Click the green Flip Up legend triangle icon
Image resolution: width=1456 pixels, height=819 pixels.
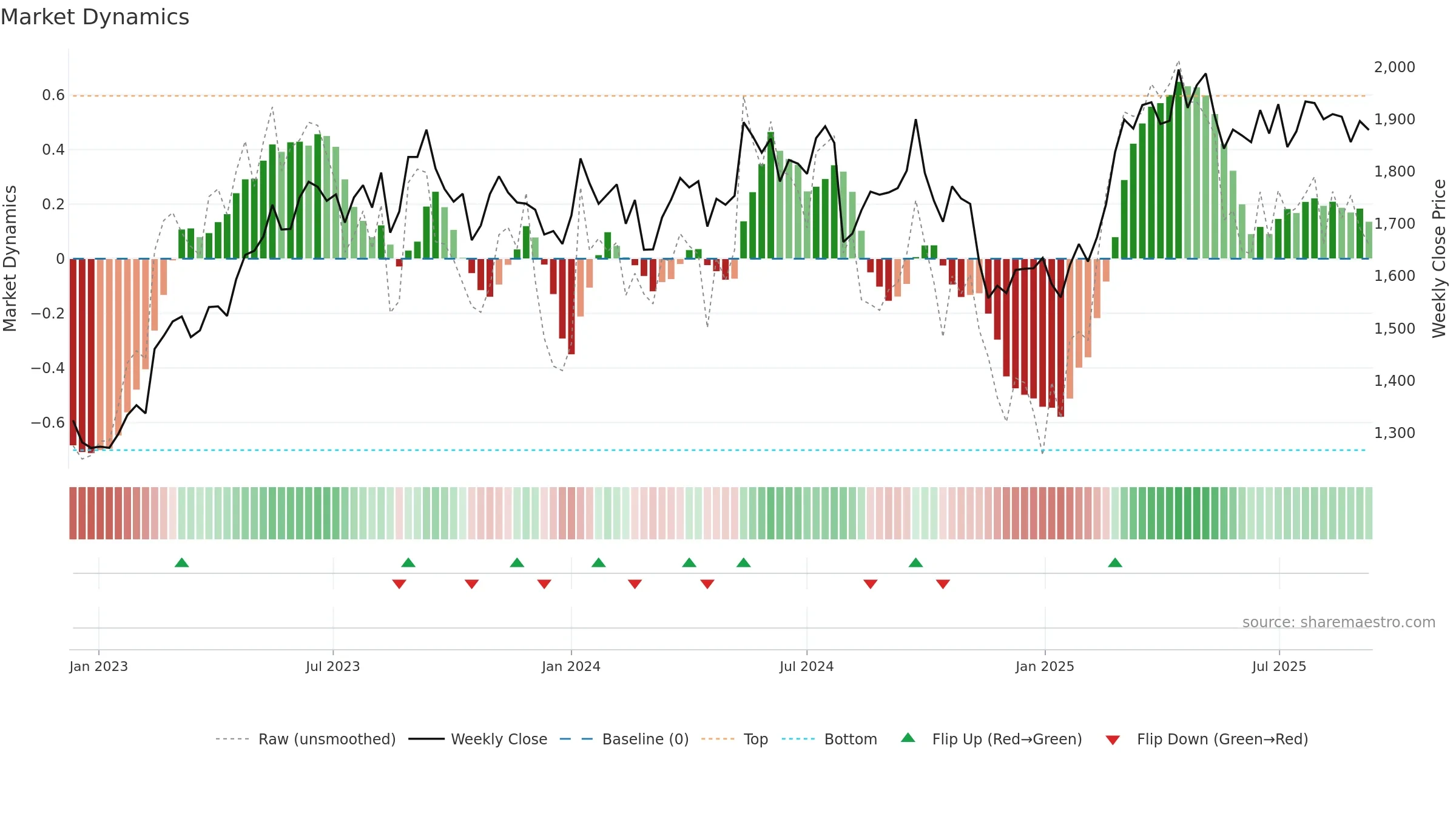pyautogui.click(x=908, y=738)
